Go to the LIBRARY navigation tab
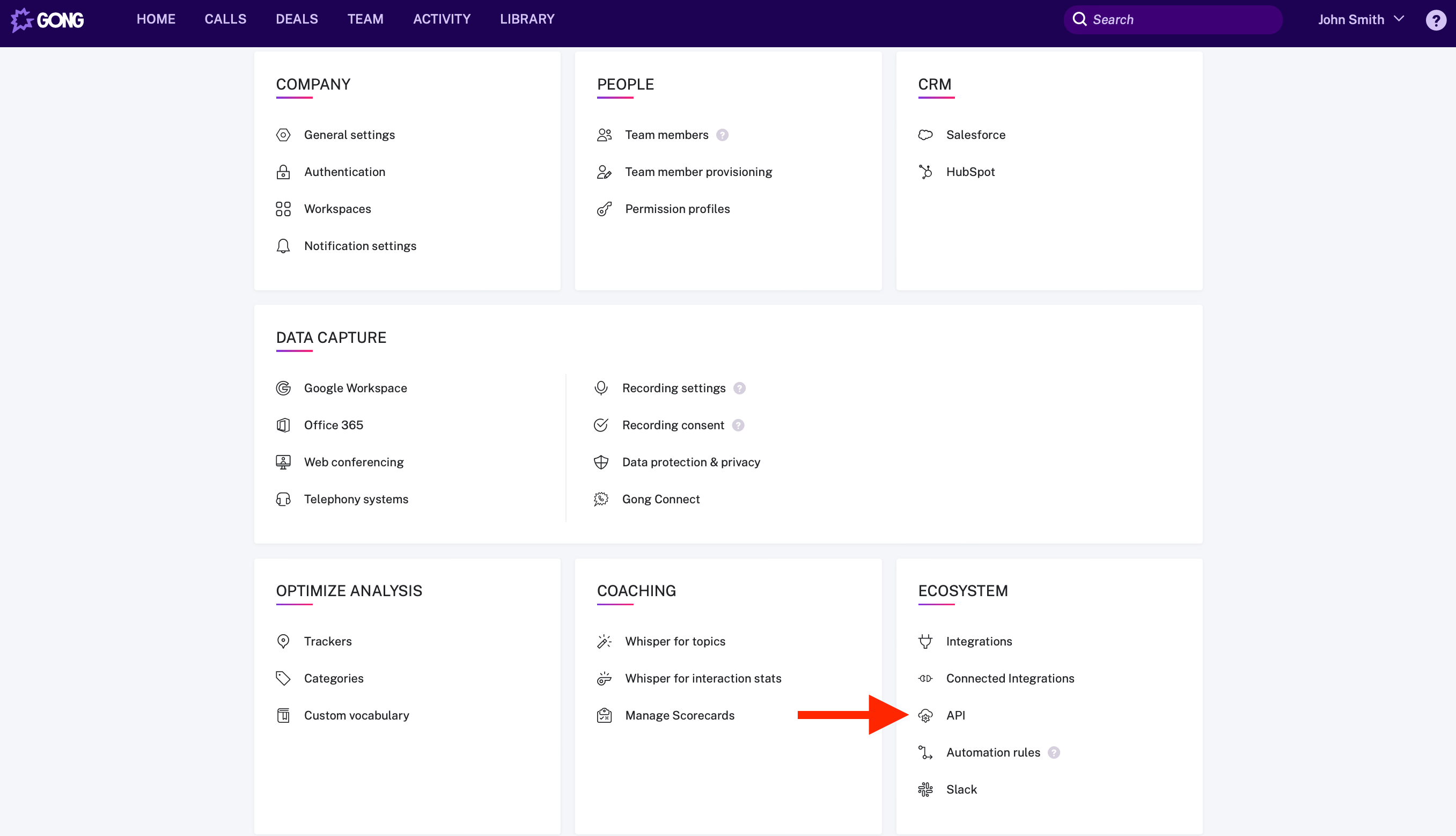The image size is (1456, 836). pos(527,19)
